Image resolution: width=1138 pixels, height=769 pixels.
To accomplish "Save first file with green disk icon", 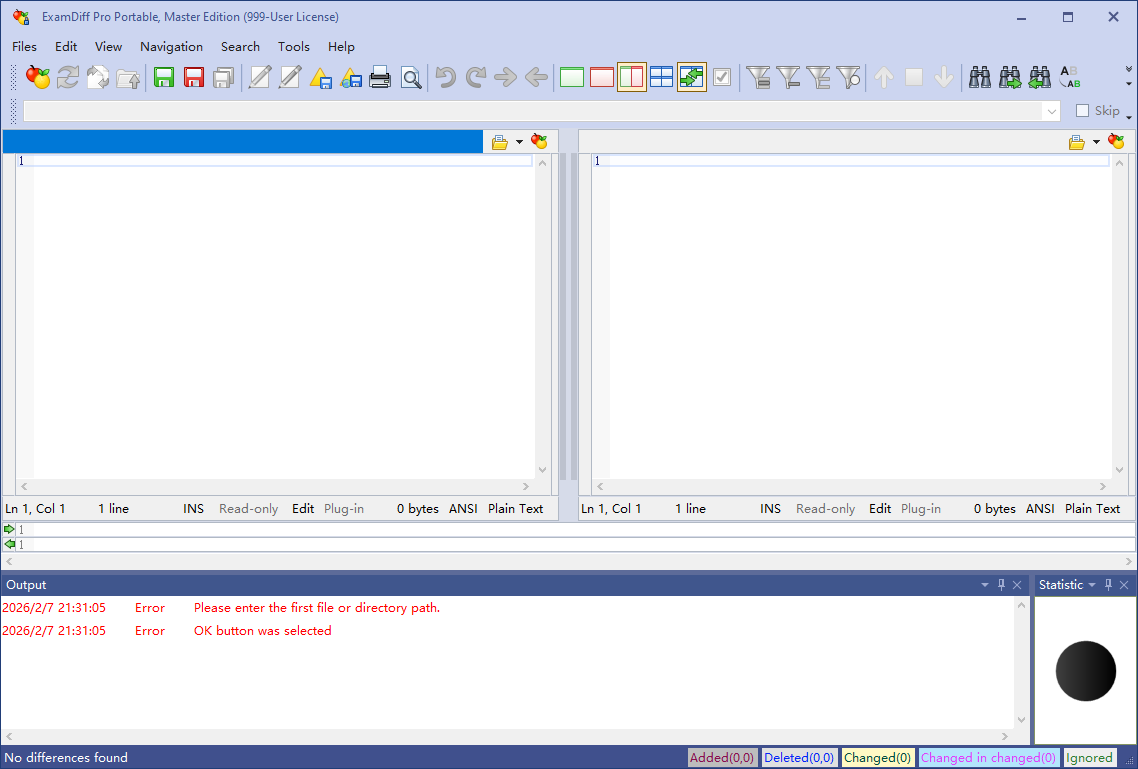I will pyautogui.click(x=164, y=77).
